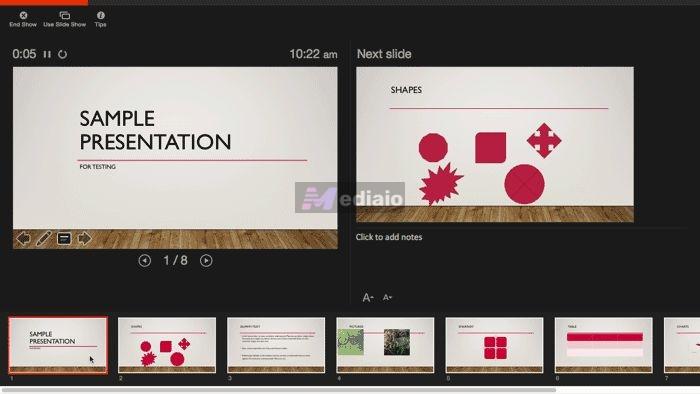Increase notes font size

click(368, 297)
